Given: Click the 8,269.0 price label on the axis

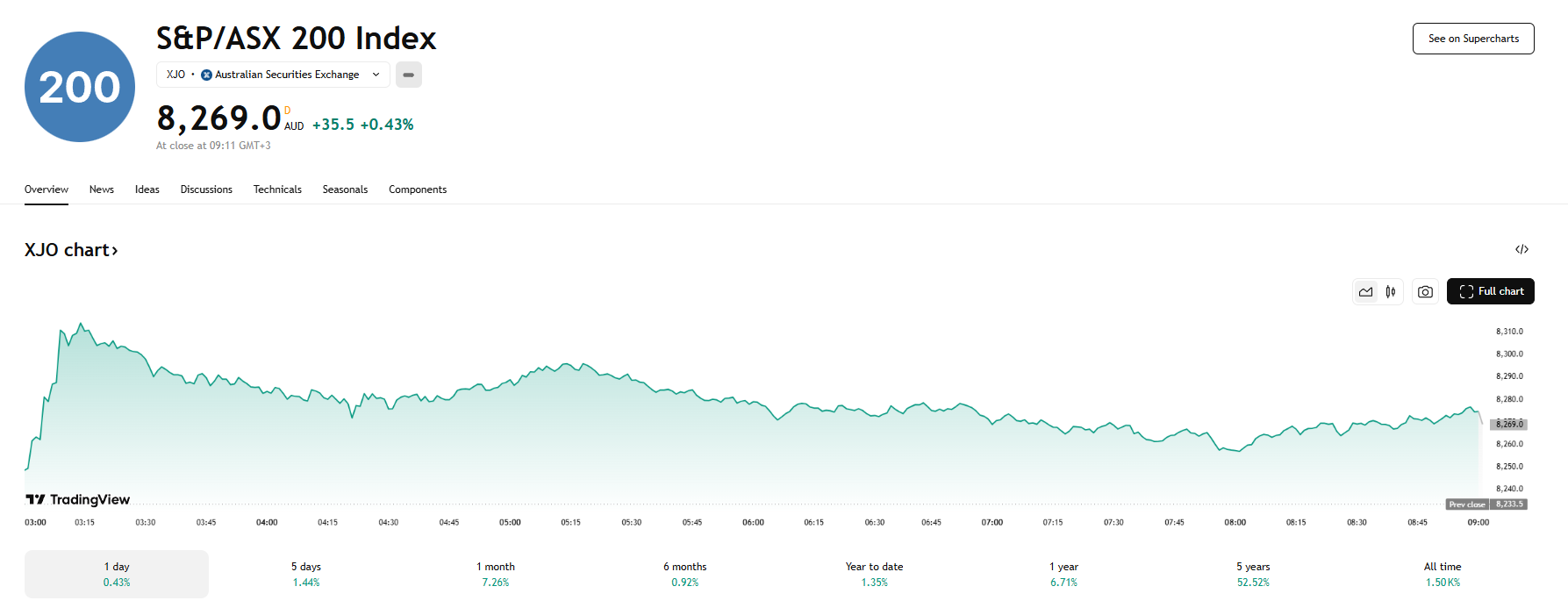Looking at the screenshot, I should [1509, 424].
